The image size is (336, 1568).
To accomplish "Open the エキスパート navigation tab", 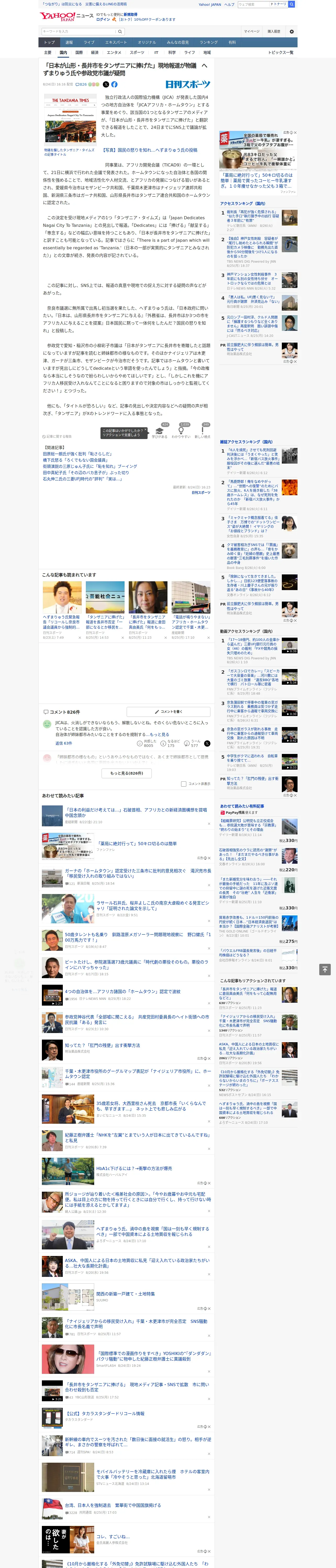I will point(116,43).
